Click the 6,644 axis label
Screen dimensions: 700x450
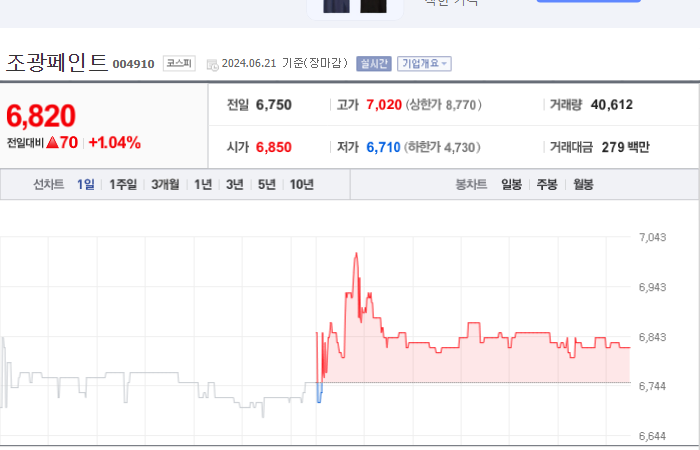pyautogui.click(x=653, y=436)
